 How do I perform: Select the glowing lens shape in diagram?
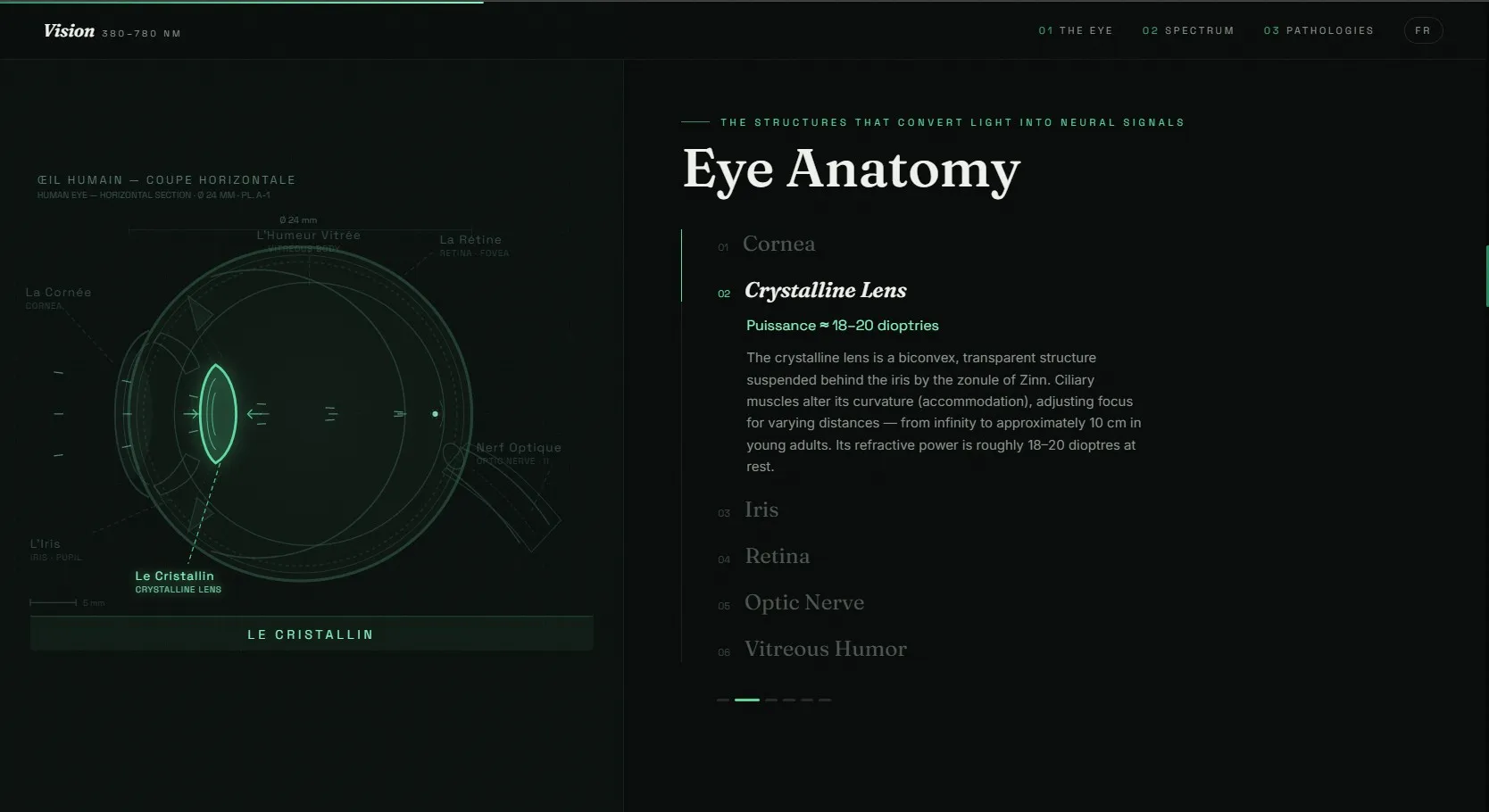[x=217, y=413]
